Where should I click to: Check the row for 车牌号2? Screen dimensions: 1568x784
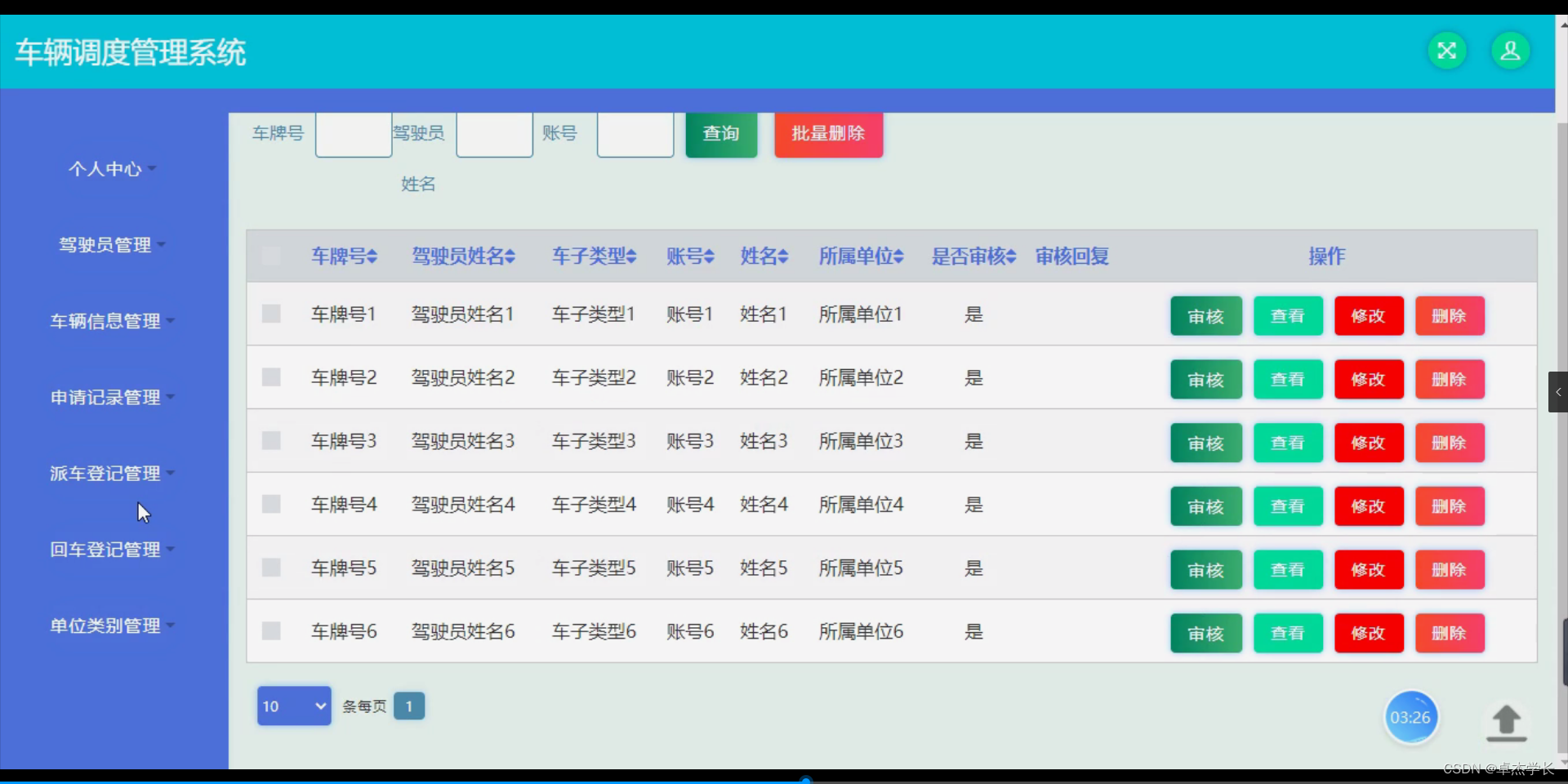(x=271, y=377)
